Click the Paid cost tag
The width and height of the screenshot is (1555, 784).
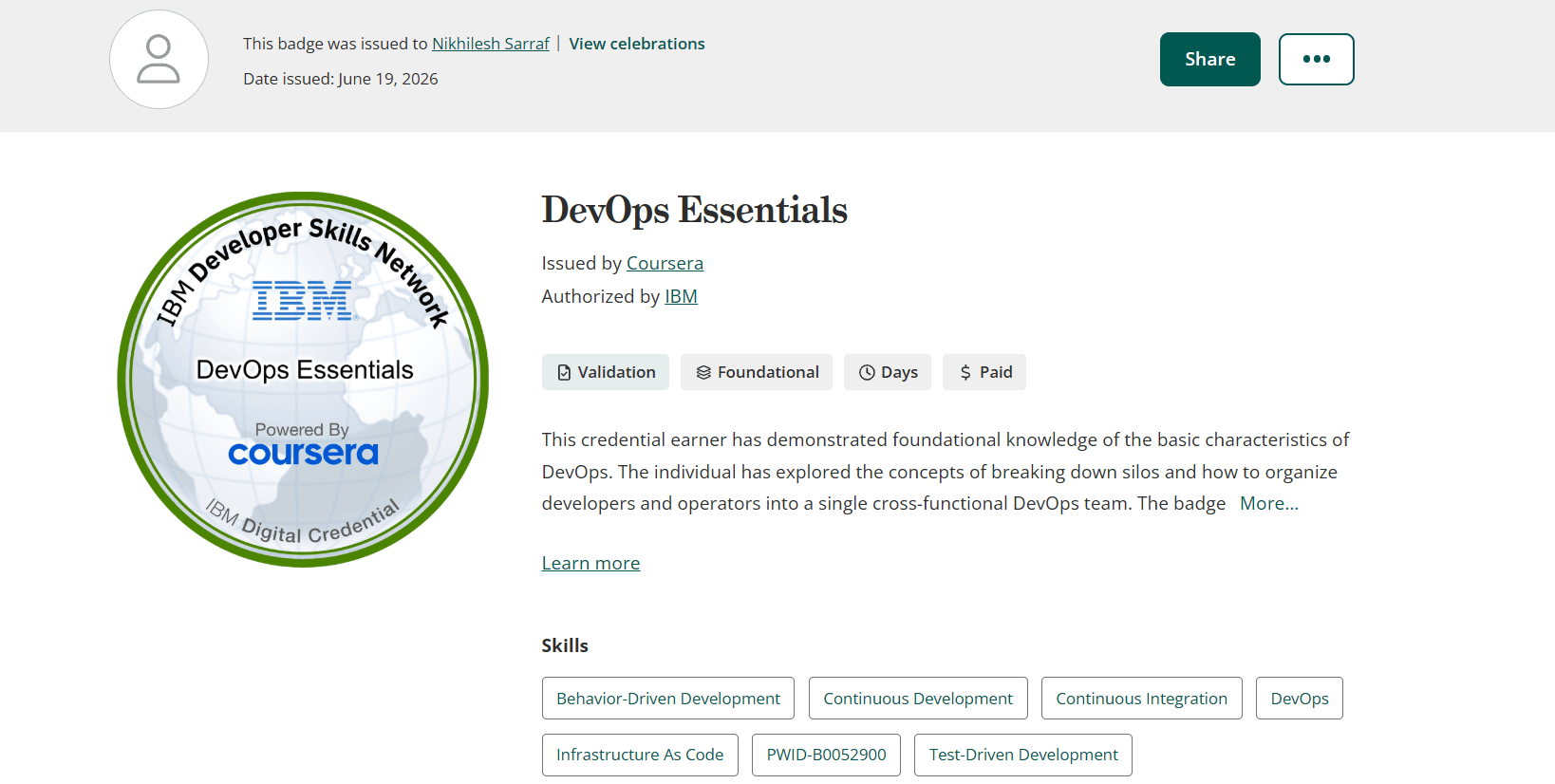click(984, 372)
